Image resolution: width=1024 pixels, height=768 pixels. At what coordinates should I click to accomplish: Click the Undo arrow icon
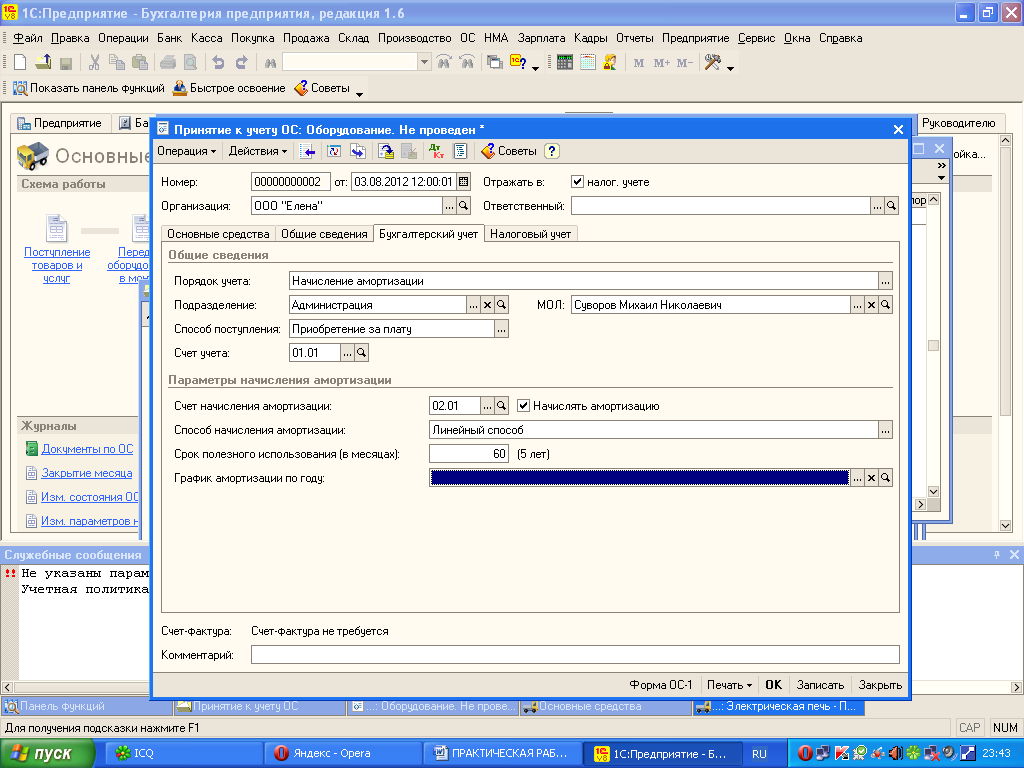(218, 63)
